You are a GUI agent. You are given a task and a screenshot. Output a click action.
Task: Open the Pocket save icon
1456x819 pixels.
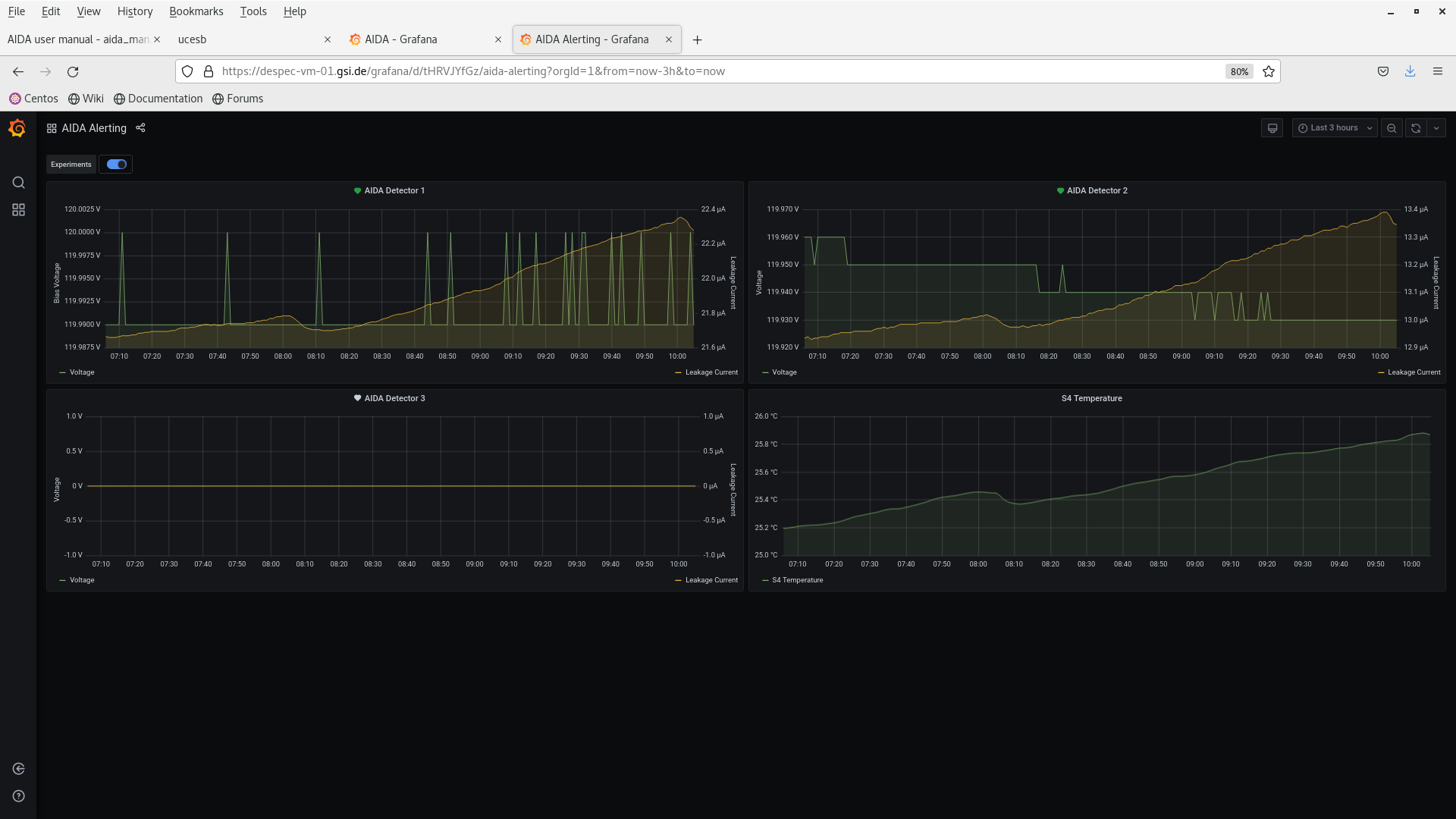(x=1383, y=71)
